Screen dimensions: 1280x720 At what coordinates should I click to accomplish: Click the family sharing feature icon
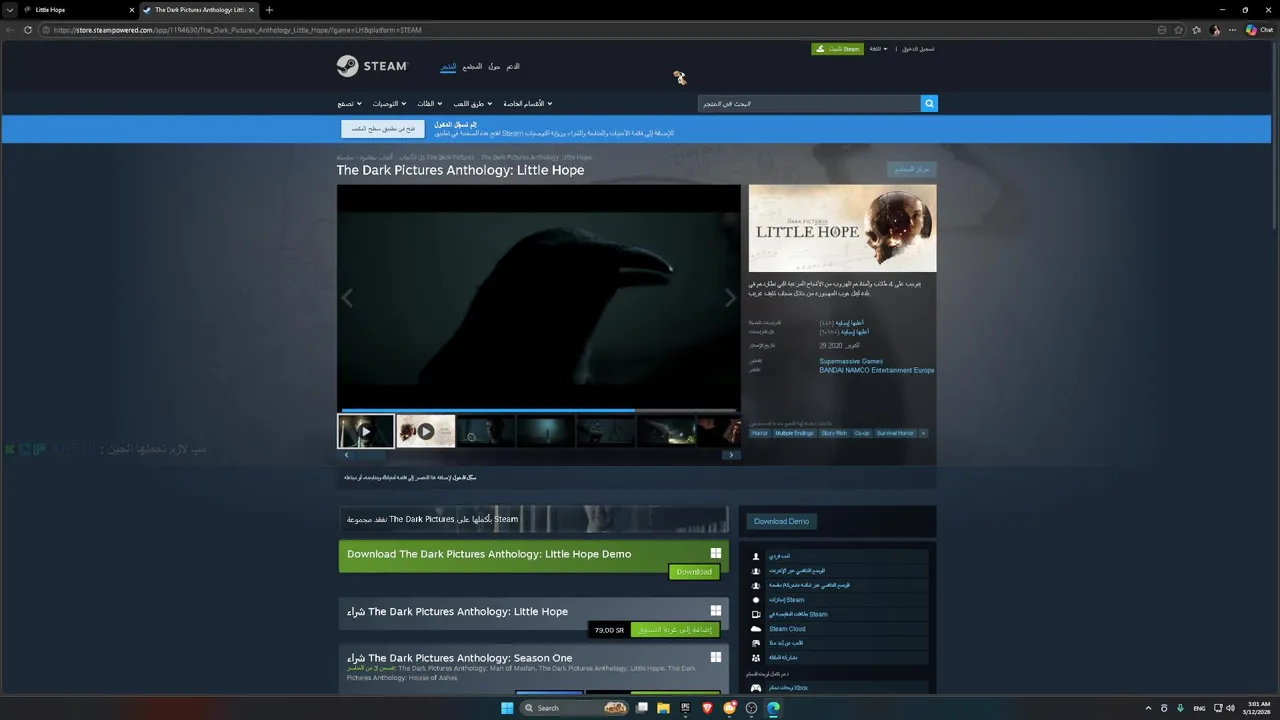756,658
